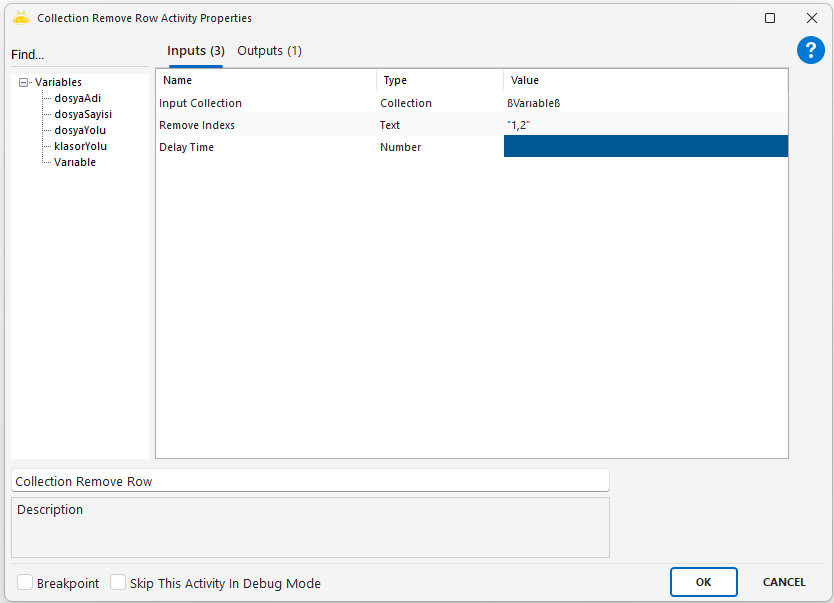Image resolution: width=834 pixels, height=603 pixels.
Task: Click the Input Collection value cell
Action: pos(645,103)
